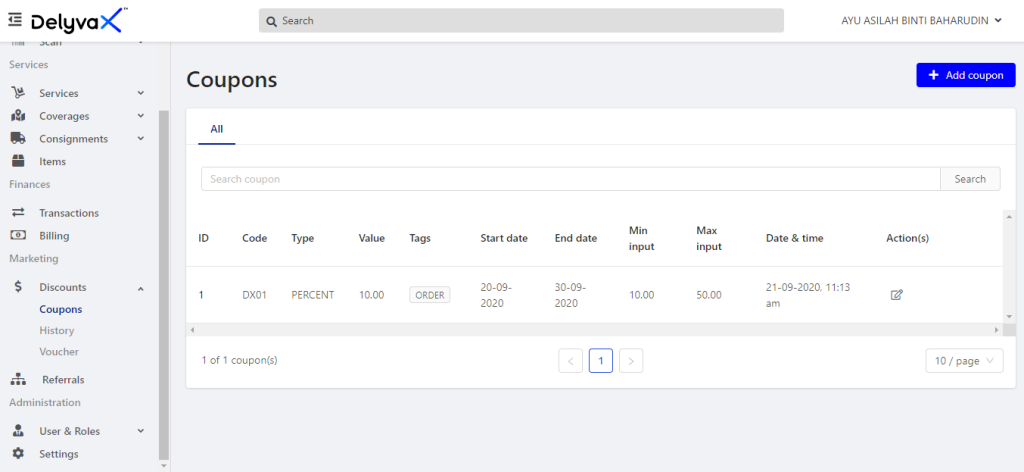Open the Items menu item
Image resolution: width=1024 pixels, height=472 pixels.
52,161
